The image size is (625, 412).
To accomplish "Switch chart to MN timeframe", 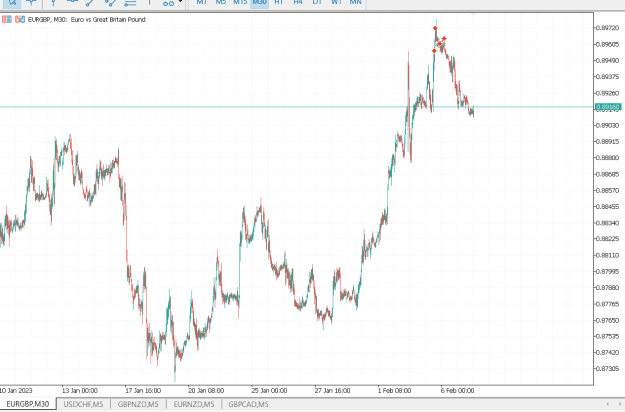I will [355, 2].
